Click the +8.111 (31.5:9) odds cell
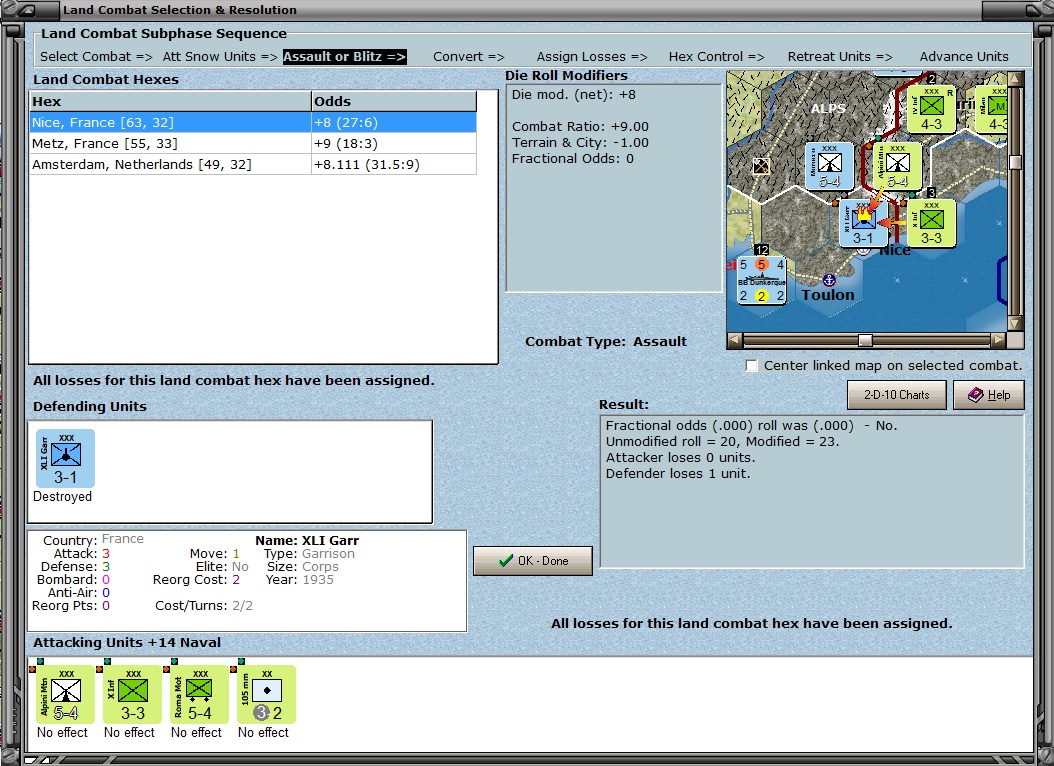The width and height of the screenshot is (1054, 766). (394, 164)
